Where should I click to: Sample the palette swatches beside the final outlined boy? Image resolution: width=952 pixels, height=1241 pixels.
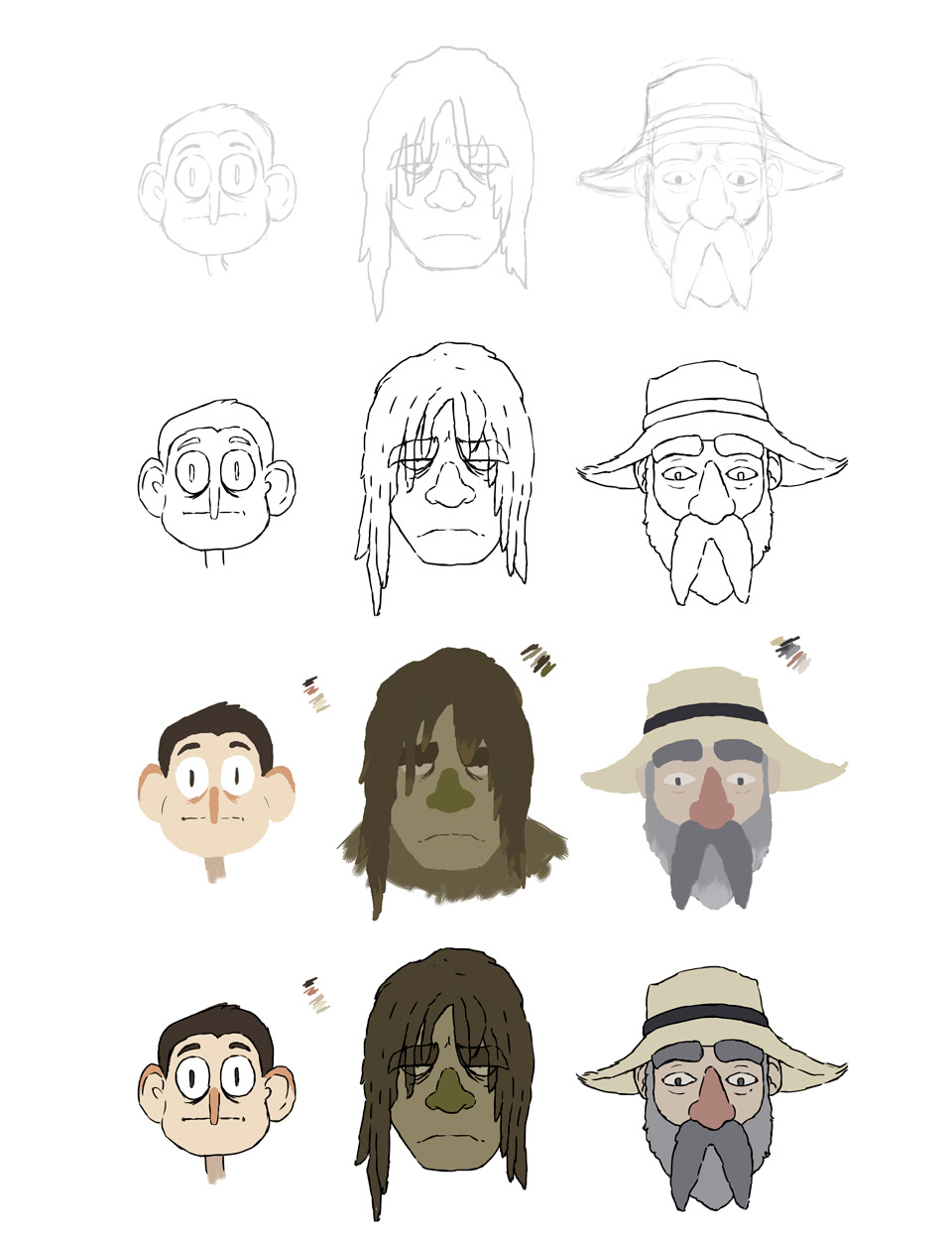pyautogui.click(x=316, y=995)
